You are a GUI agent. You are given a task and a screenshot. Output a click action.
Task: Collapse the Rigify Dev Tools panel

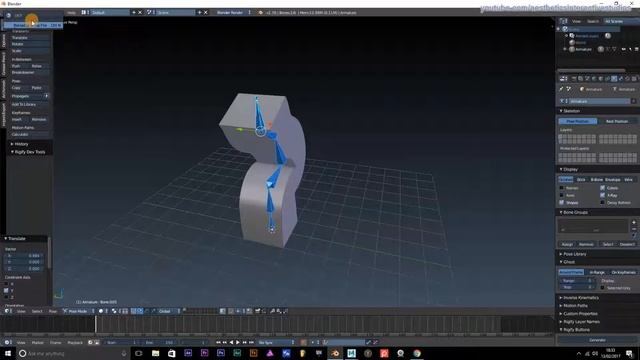28,152
